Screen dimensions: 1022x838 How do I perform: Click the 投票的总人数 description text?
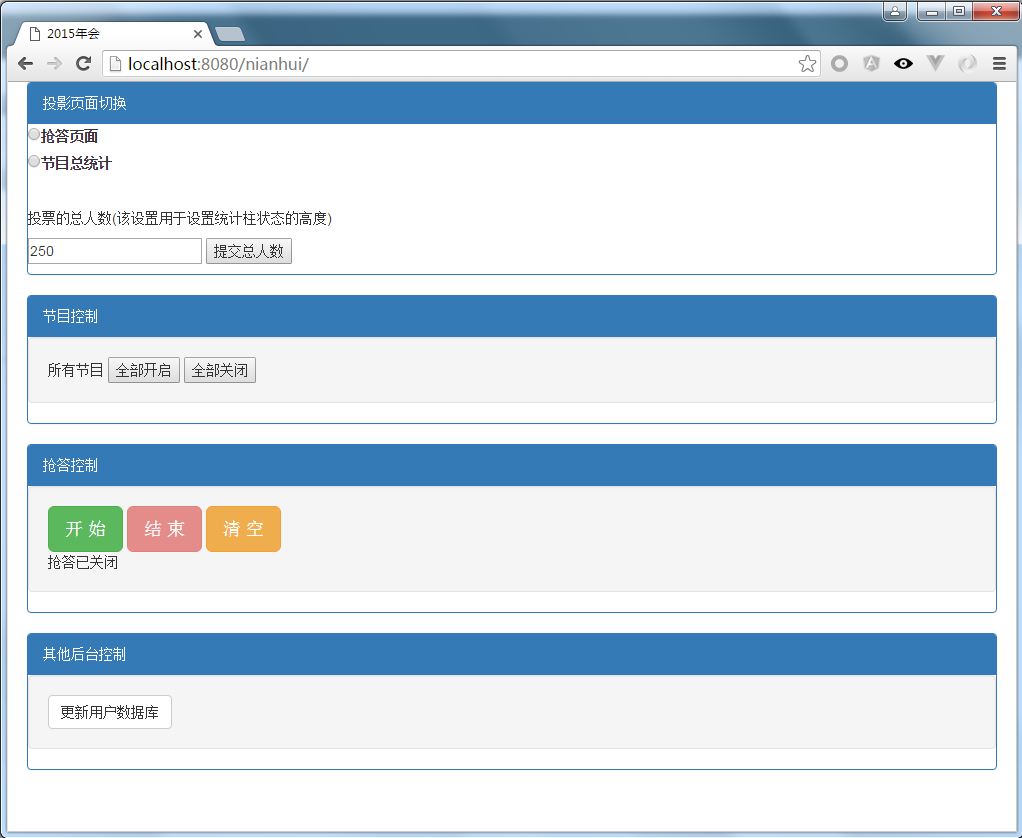180,218
